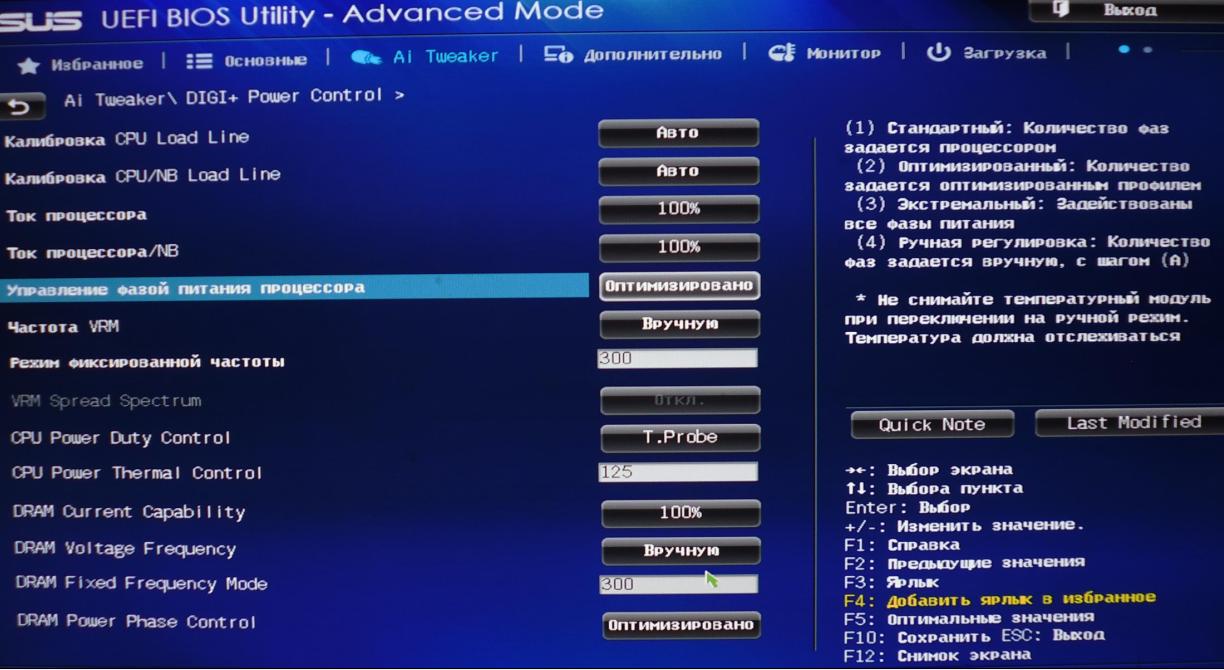This screenshot has width=1224, height=670.
Task: Click the Монитор tab icon
Action: (782, 54)
